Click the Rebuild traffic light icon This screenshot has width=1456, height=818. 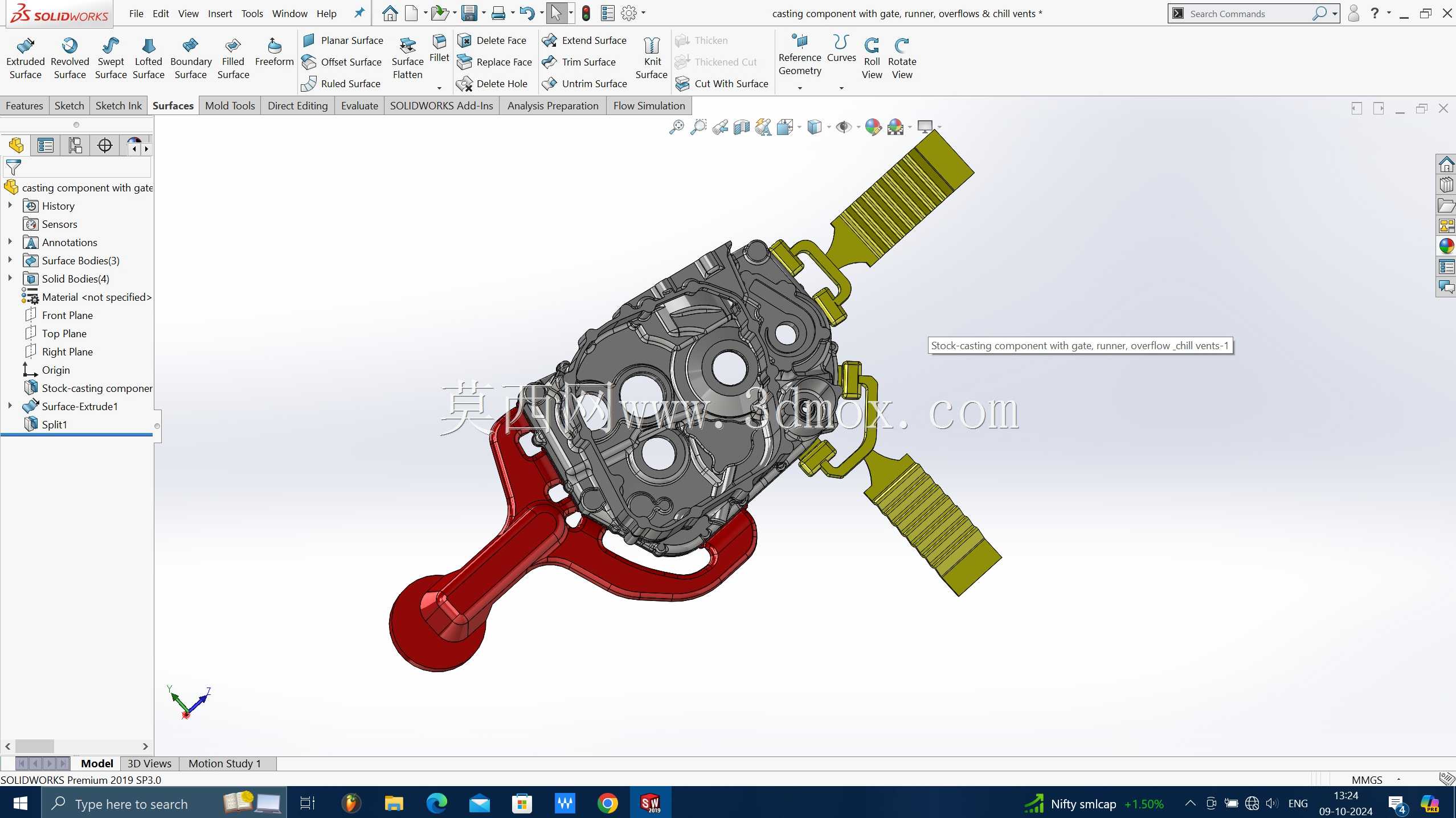586,13
